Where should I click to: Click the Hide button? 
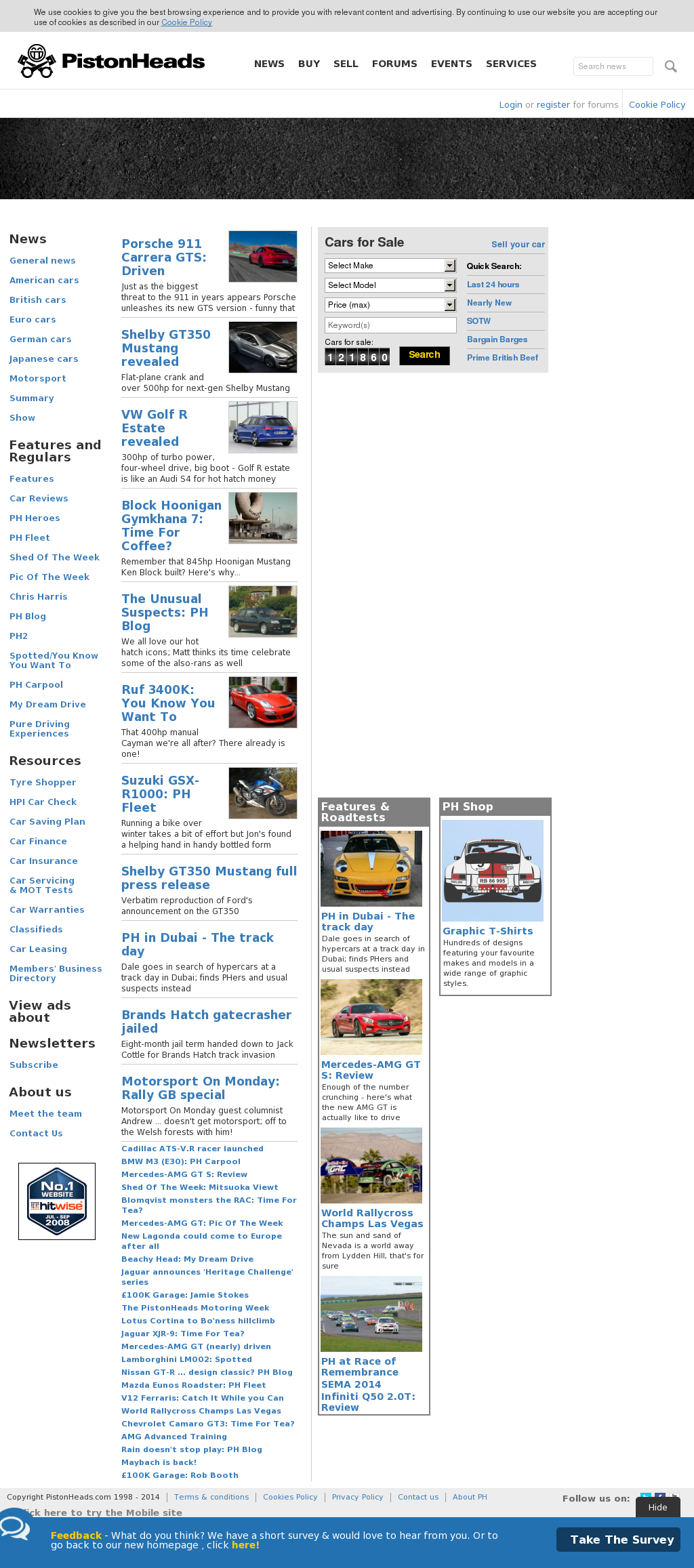[x=657, y=1508]
